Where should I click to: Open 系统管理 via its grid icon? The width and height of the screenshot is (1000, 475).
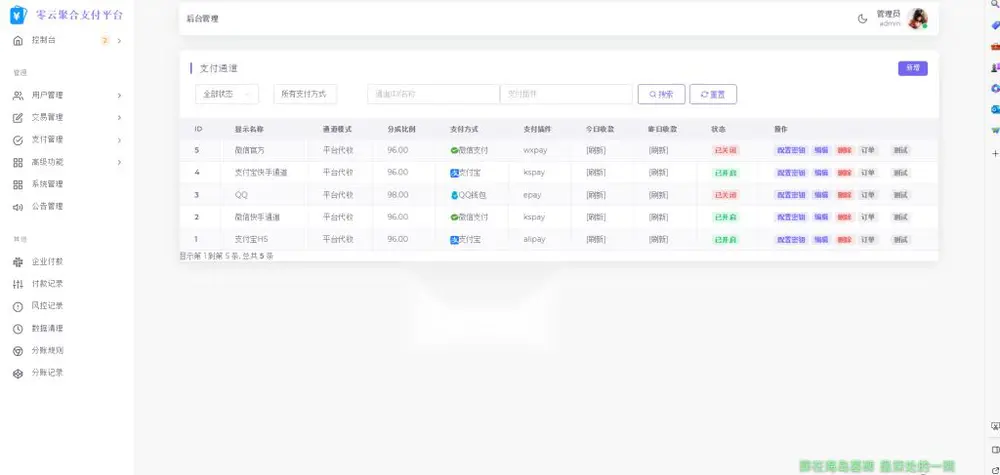pyautogui.click(x=18, y=184)
